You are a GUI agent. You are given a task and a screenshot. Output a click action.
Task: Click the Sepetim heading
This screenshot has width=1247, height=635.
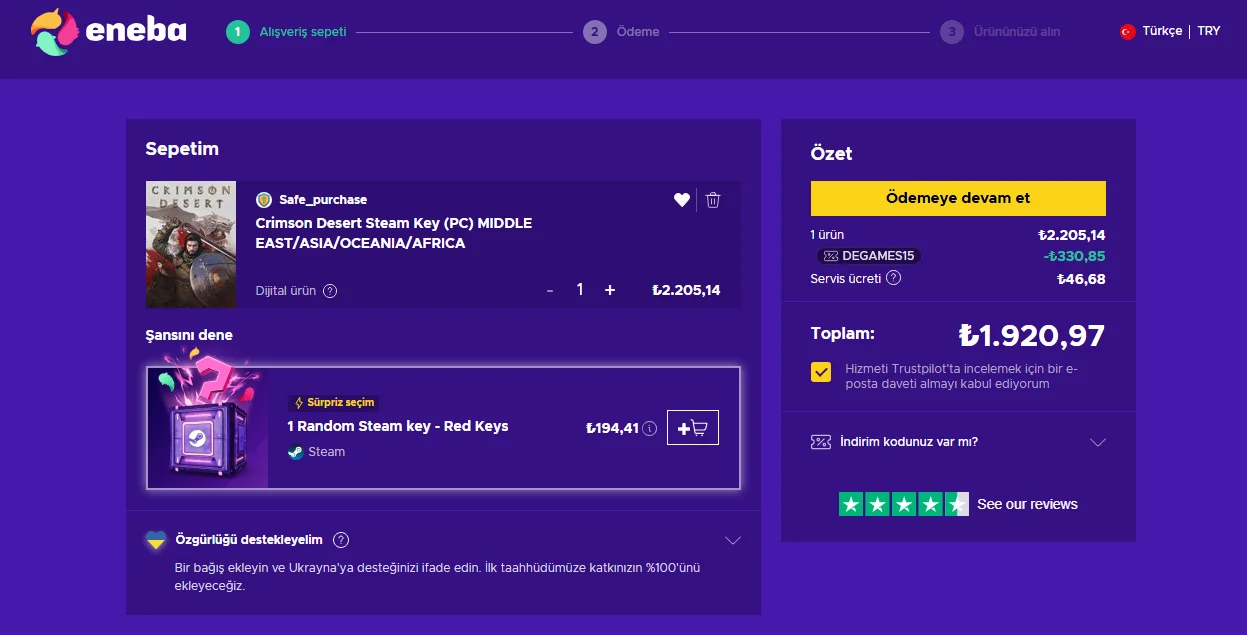click(182, 149)
